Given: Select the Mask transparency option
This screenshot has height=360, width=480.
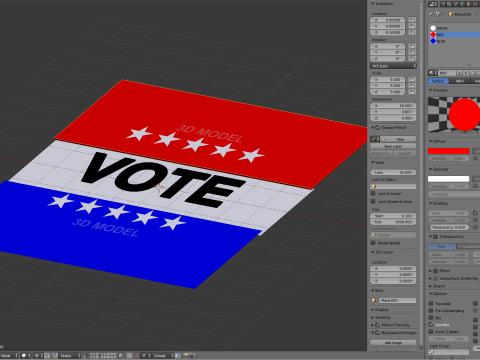Looking at the screenshot, I should (442, 246).
